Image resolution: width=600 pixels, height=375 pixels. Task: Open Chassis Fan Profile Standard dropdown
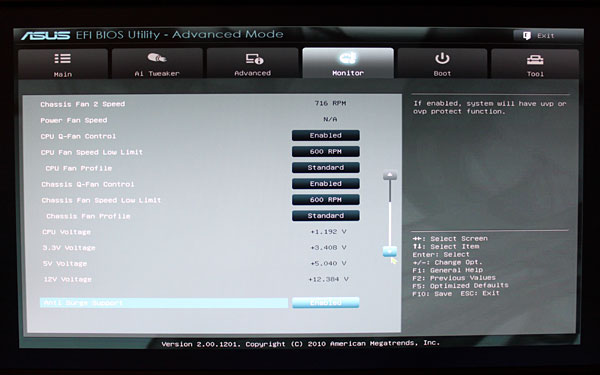click(326, 216)
